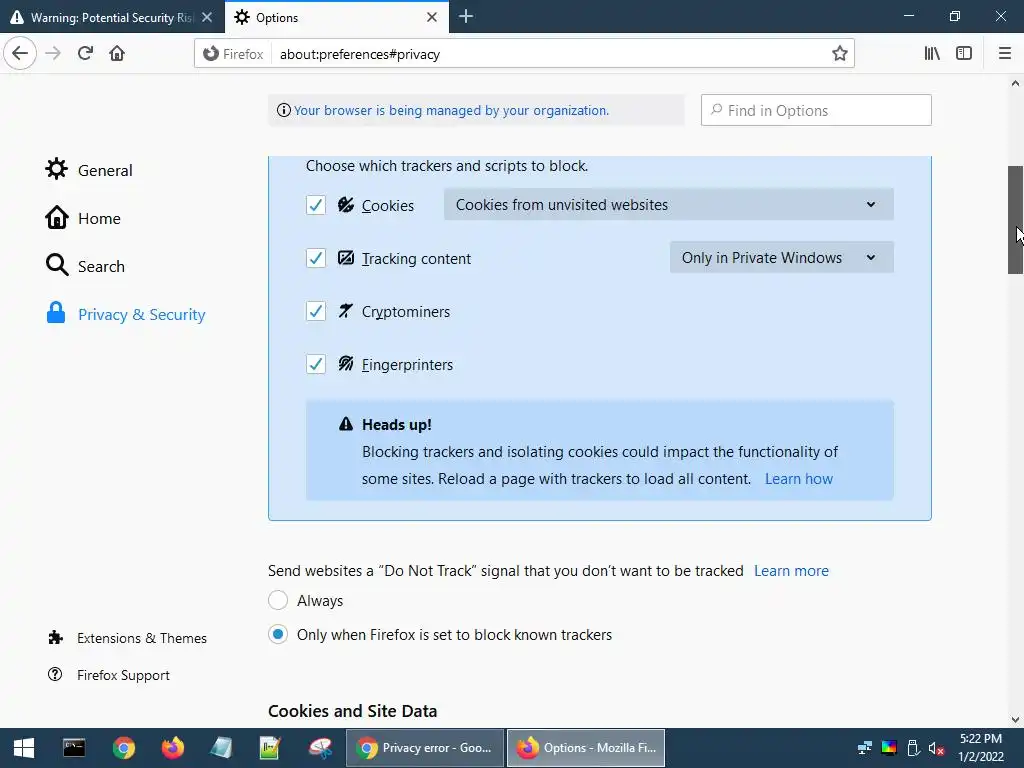
Task: Select the Always Do Not Track radio
Action: coord(278,600)
